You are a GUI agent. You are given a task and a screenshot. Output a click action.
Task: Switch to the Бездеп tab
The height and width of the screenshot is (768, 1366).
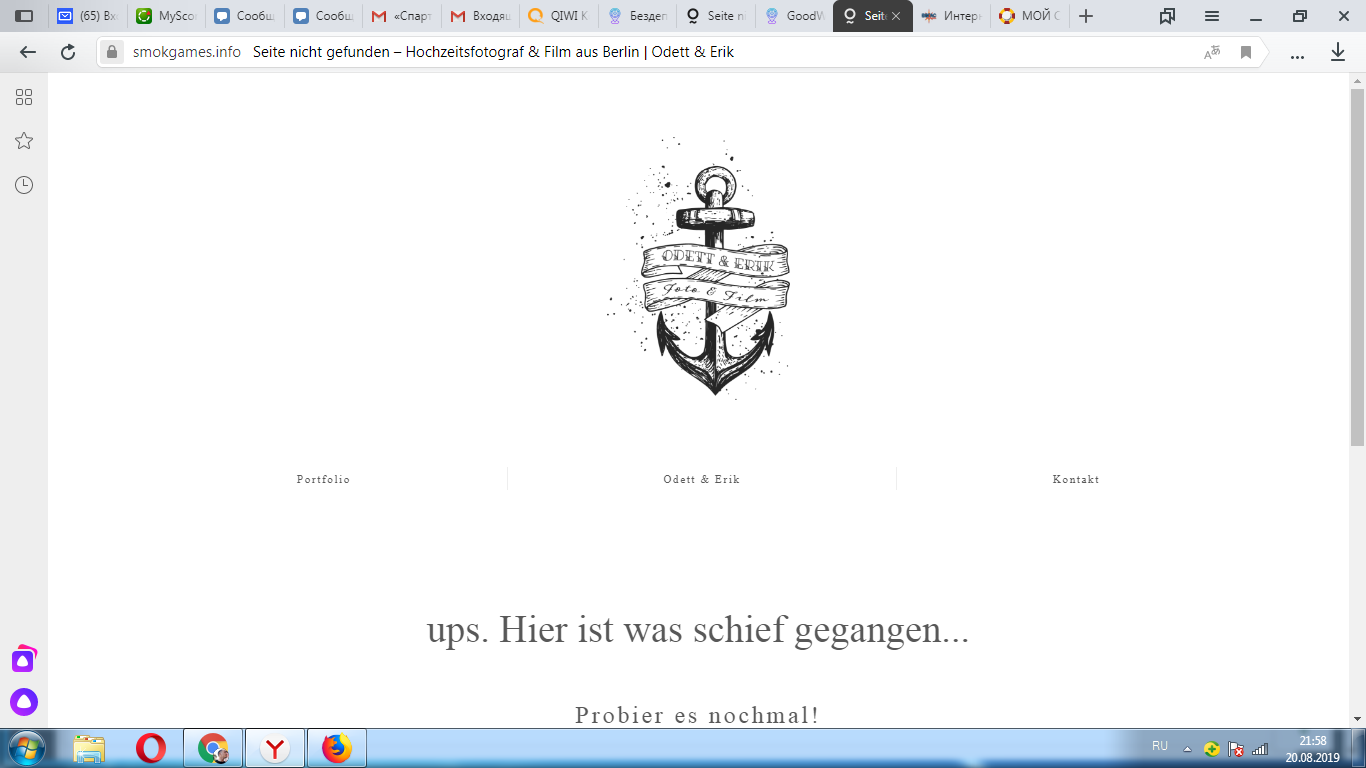click(x=636, y=16)
